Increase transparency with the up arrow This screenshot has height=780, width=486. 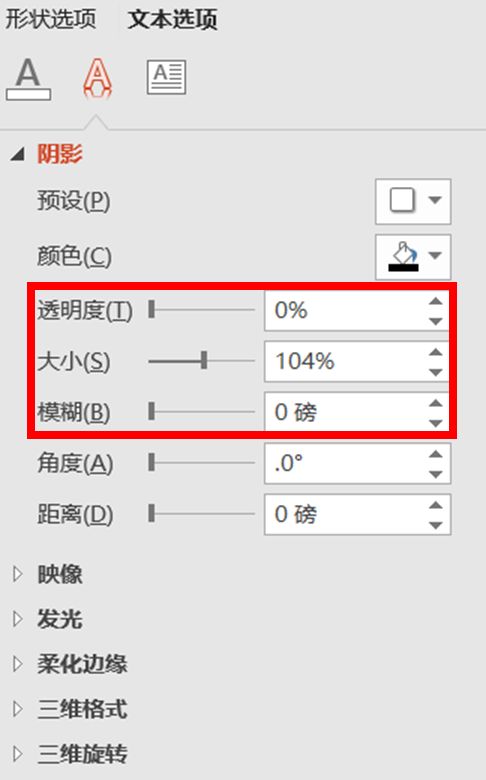[436, 301]
